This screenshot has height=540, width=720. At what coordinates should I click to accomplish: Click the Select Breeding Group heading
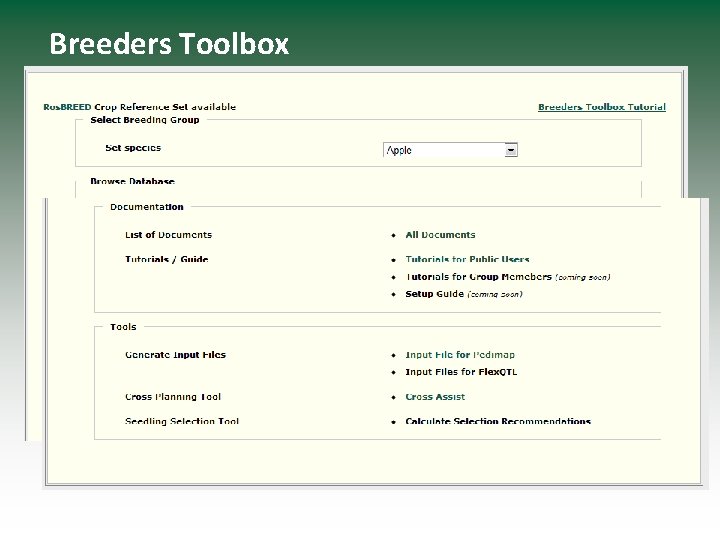tap(145, 120)
